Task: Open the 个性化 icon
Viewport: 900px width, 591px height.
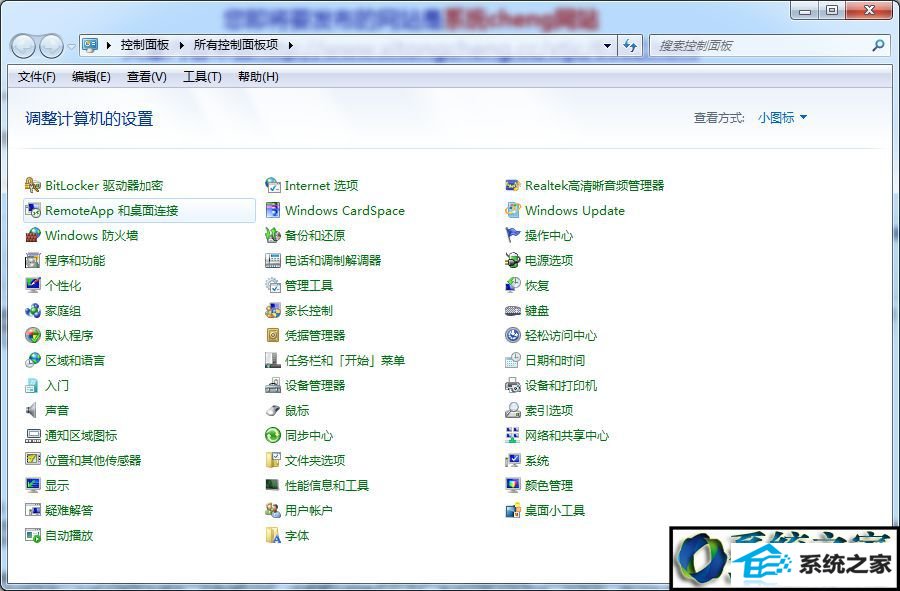Action: click(x=33, y=285)
